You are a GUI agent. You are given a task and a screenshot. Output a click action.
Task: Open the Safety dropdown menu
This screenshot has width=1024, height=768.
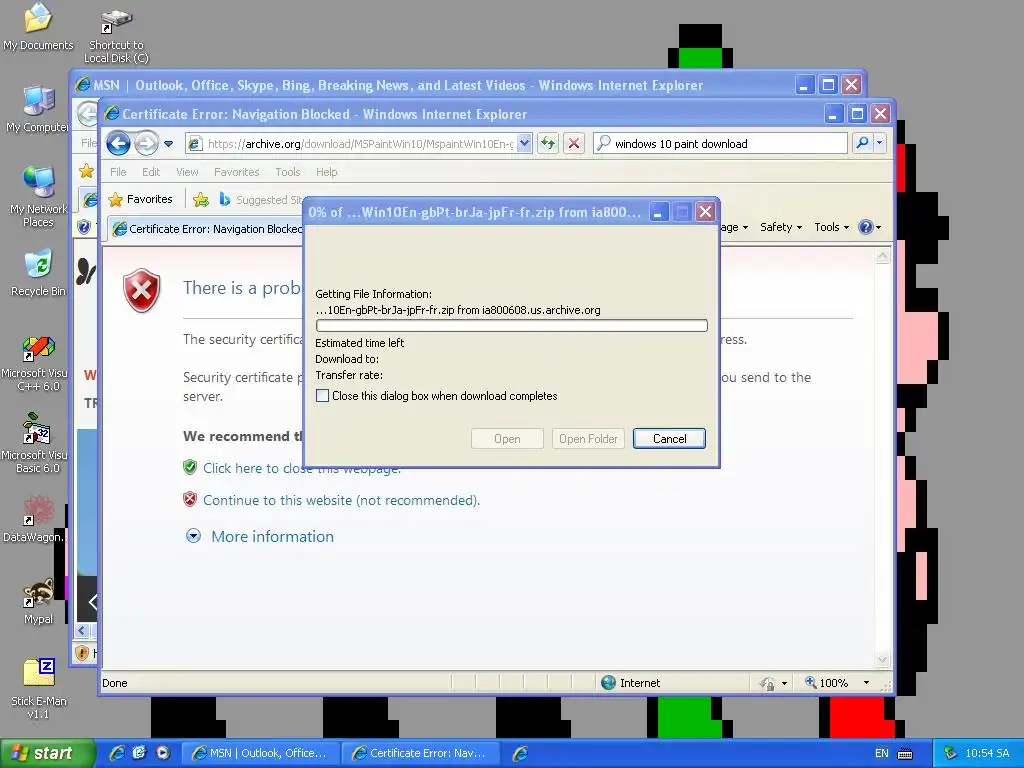point(780,227)
